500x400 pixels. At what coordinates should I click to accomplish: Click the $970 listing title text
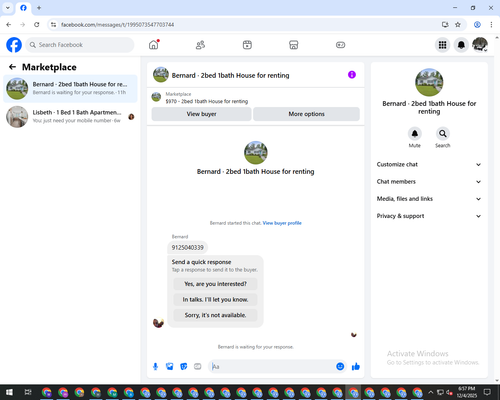click(207, 101)
